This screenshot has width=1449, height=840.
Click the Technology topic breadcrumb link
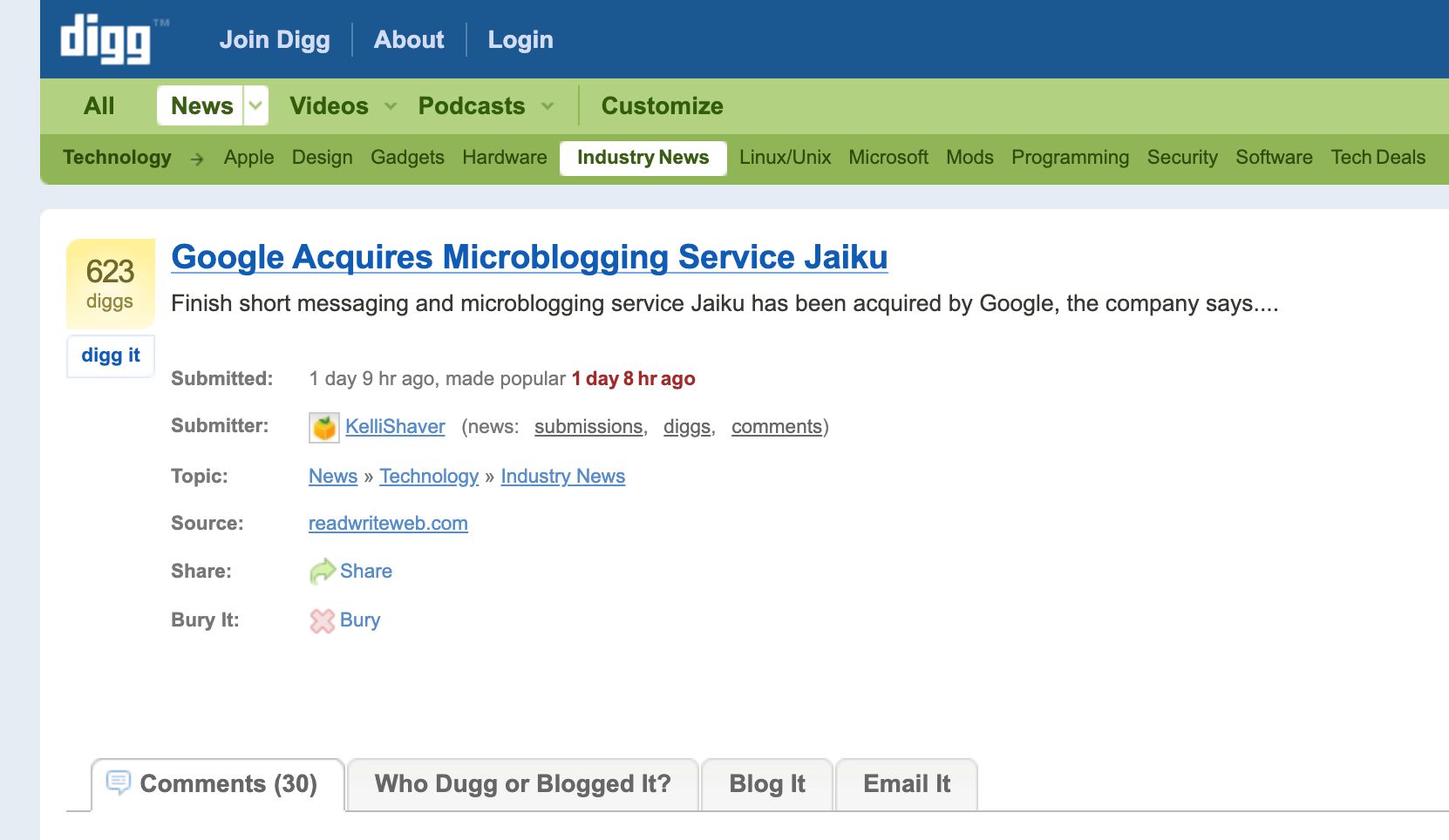point(429,476)
